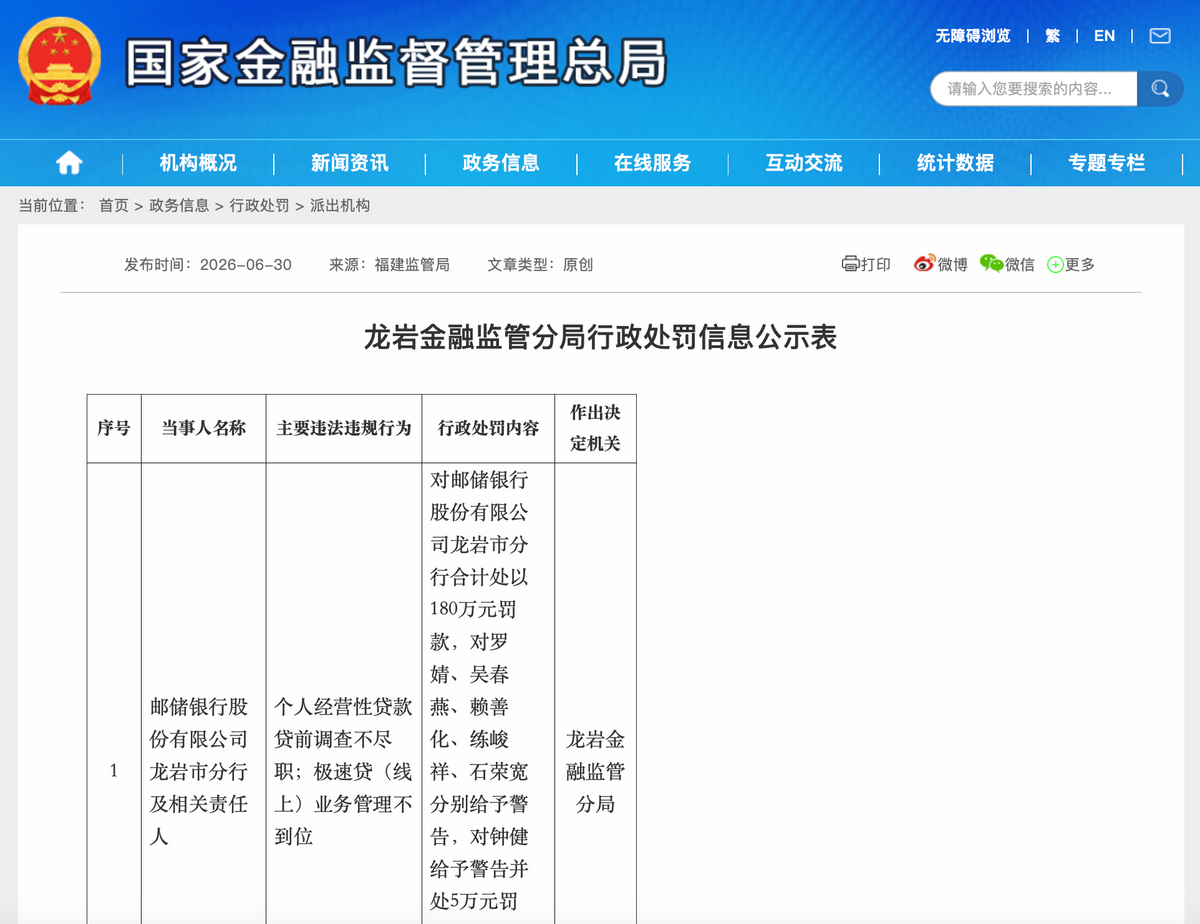
Task: Open the 政务信息 menu
Action: pyautogui.click(x=501, y=163)
